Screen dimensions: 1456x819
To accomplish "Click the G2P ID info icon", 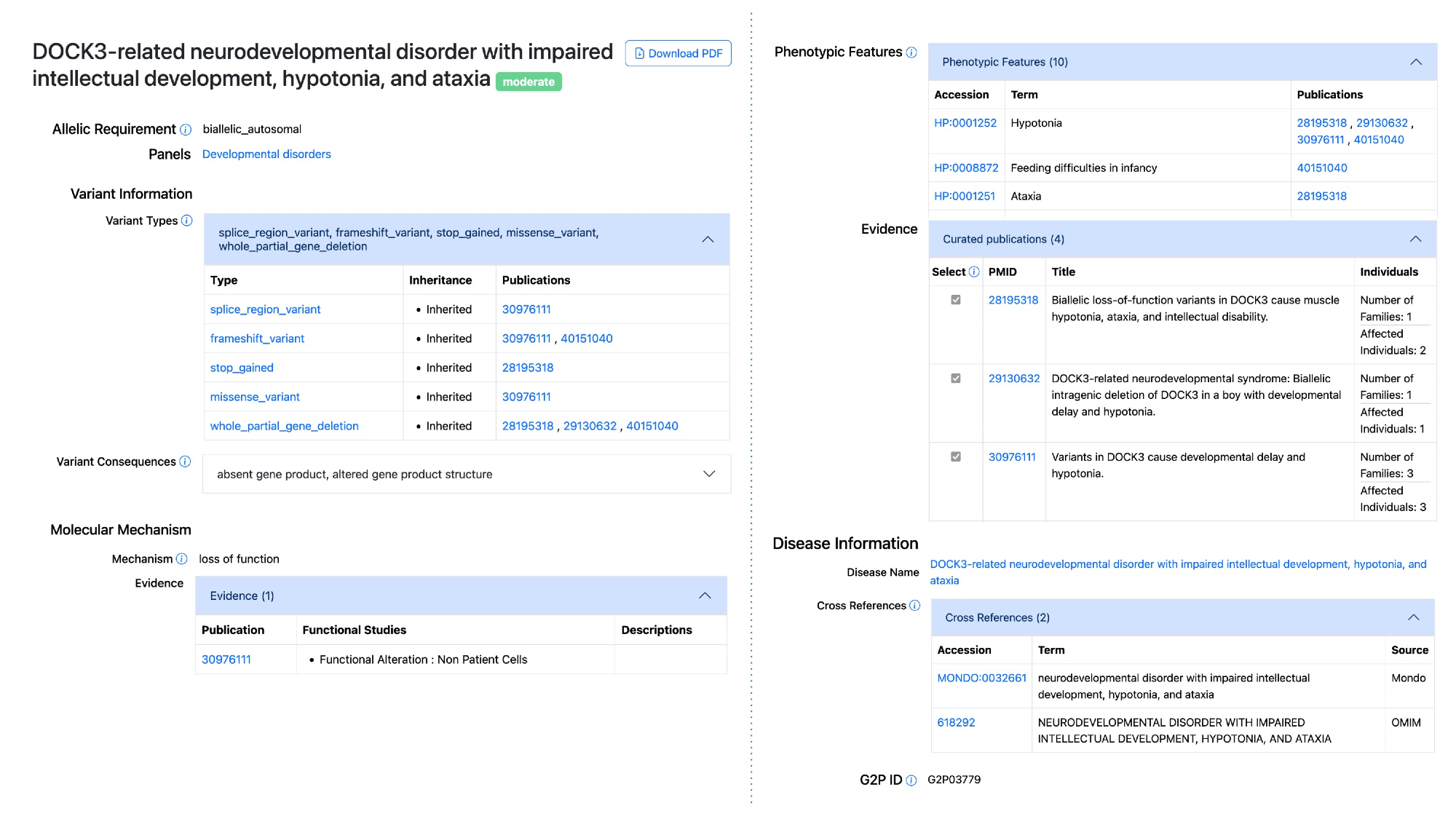I will tap(911, 780).
